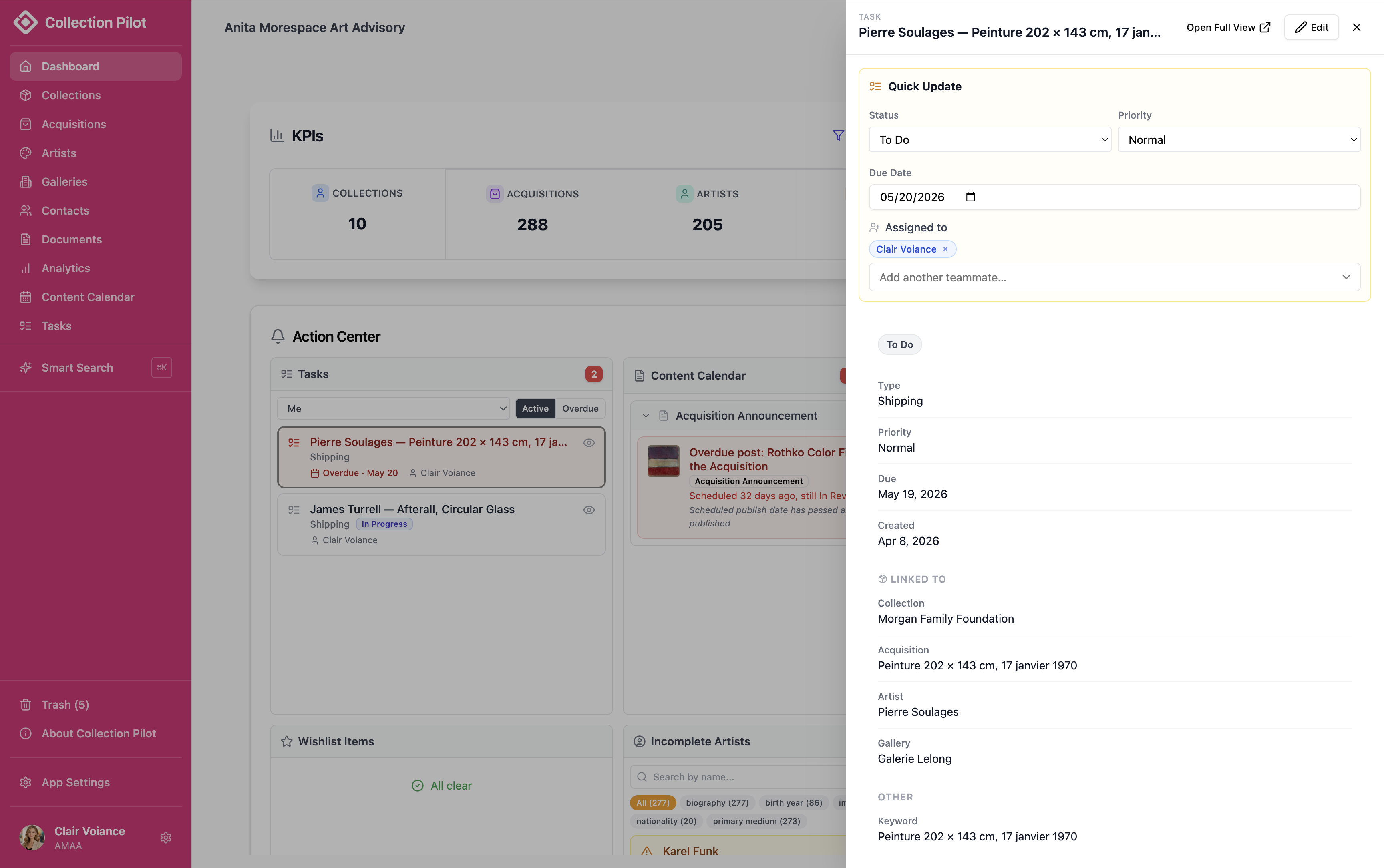The image size is (1384, 868).
Task: Click the Incomplete Artists person icon
Action: (640, 741)
